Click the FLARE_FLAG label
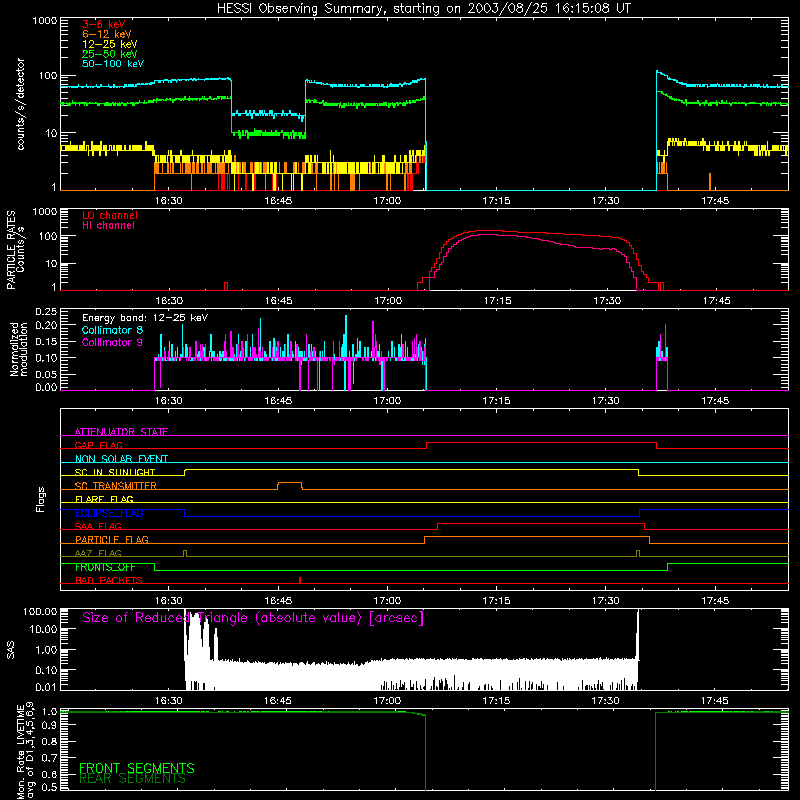This screenshot has width=800, height=800. pos(104,499)
